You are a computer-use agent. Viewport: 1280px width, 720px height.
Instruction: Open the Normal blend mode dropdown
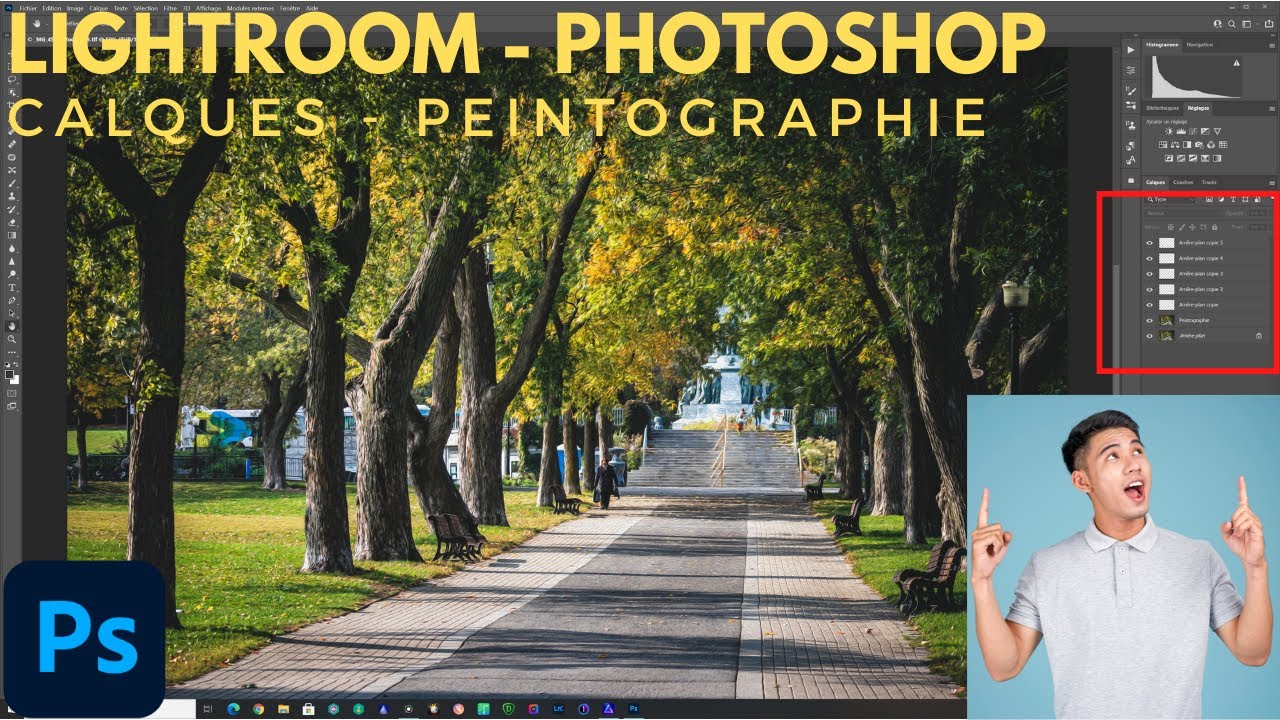point(1183,213)
